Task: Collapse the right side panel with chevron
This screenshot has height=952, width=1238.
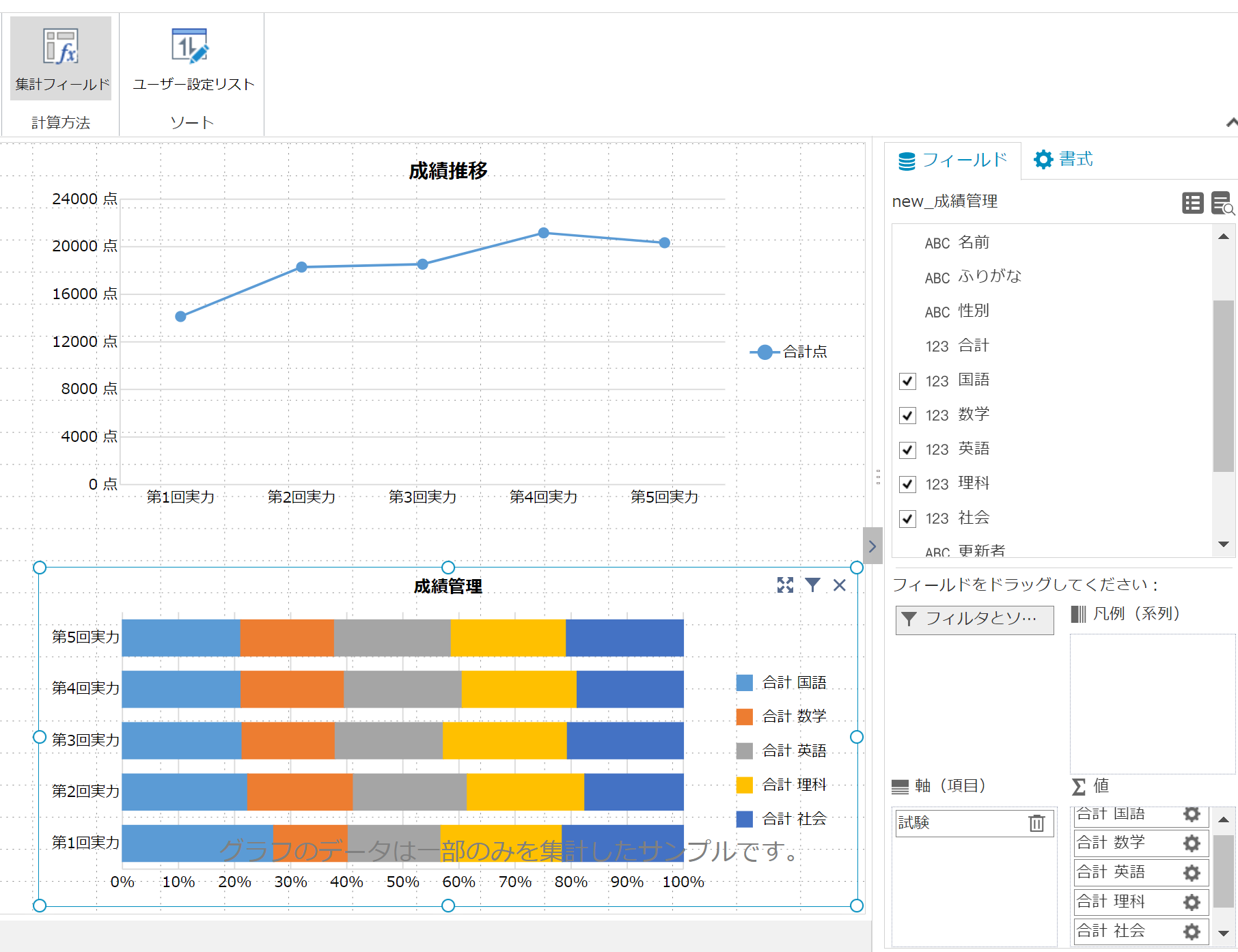Action: (872, 546)
